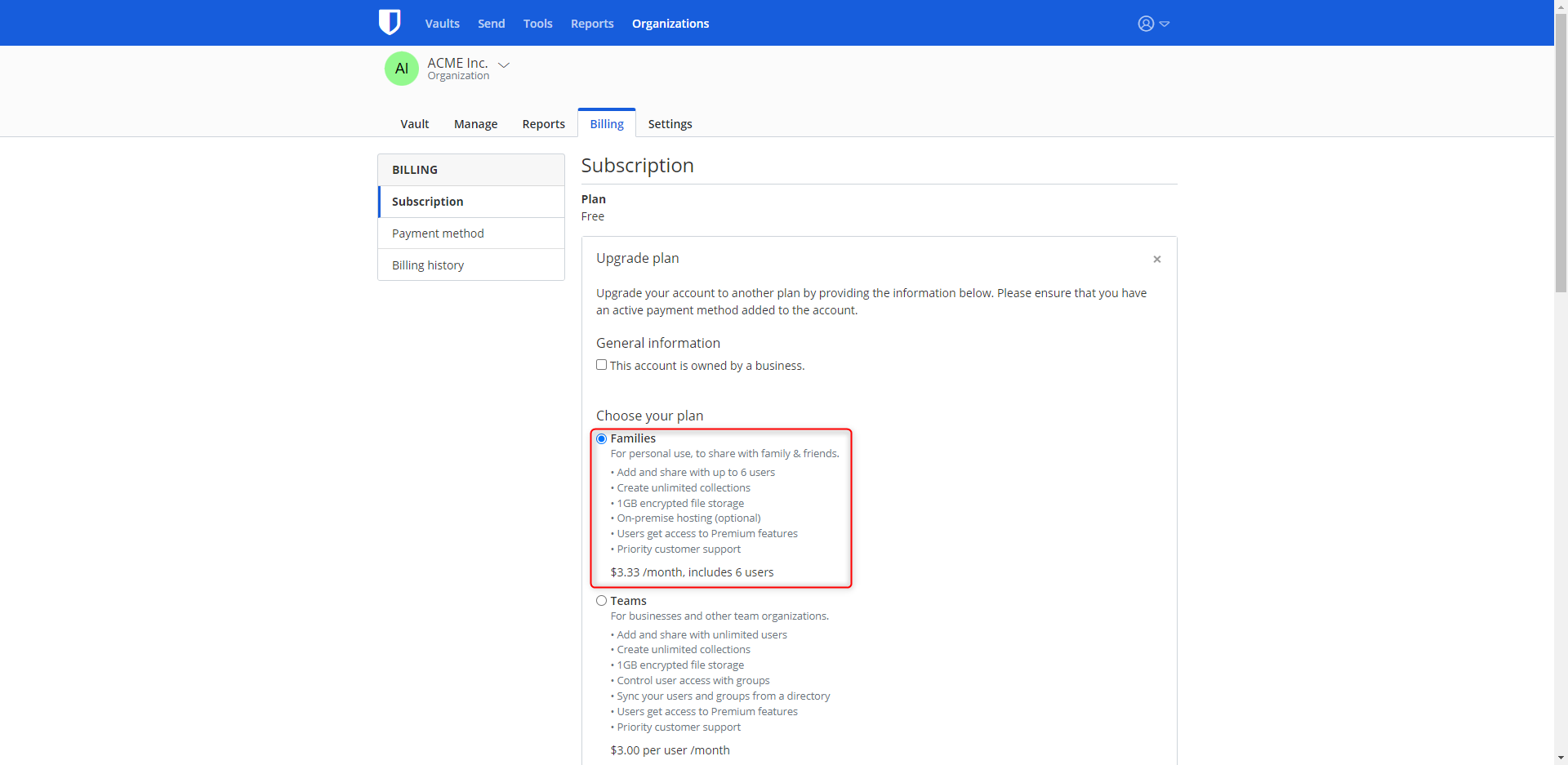Viewport: 1568px width, 765px height.
Task: Click the 'Subscription' page heading
Action: click(x=638, y=166)
